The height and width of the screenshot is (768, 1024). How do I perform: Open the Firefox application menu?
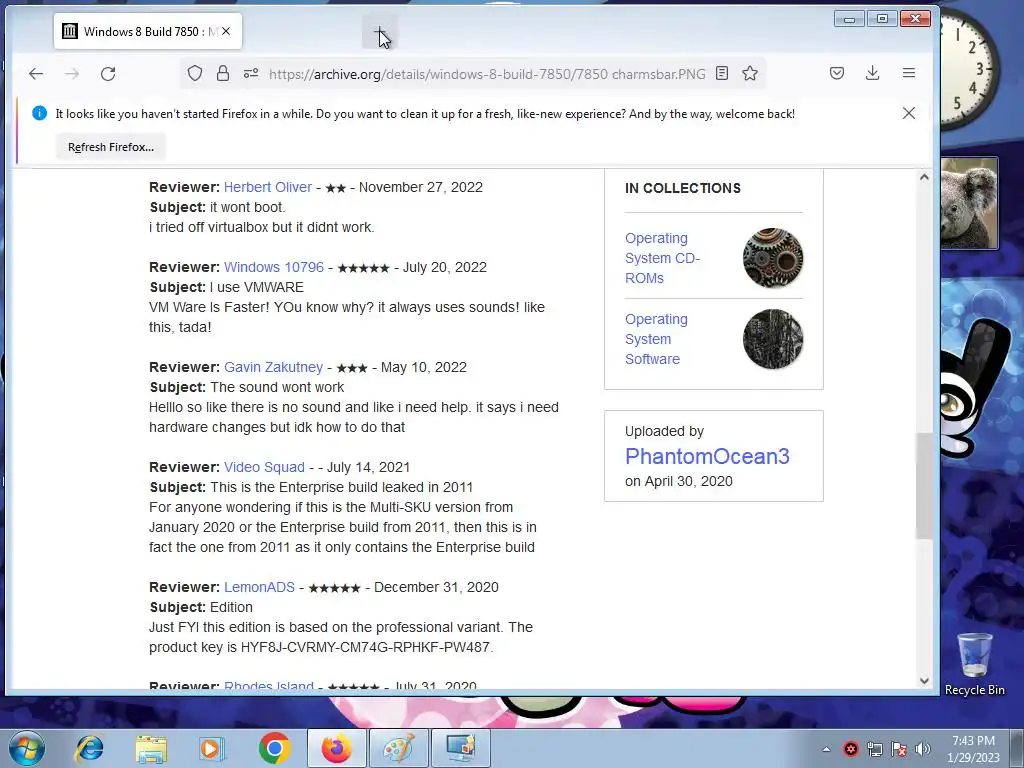click(908, 73)
